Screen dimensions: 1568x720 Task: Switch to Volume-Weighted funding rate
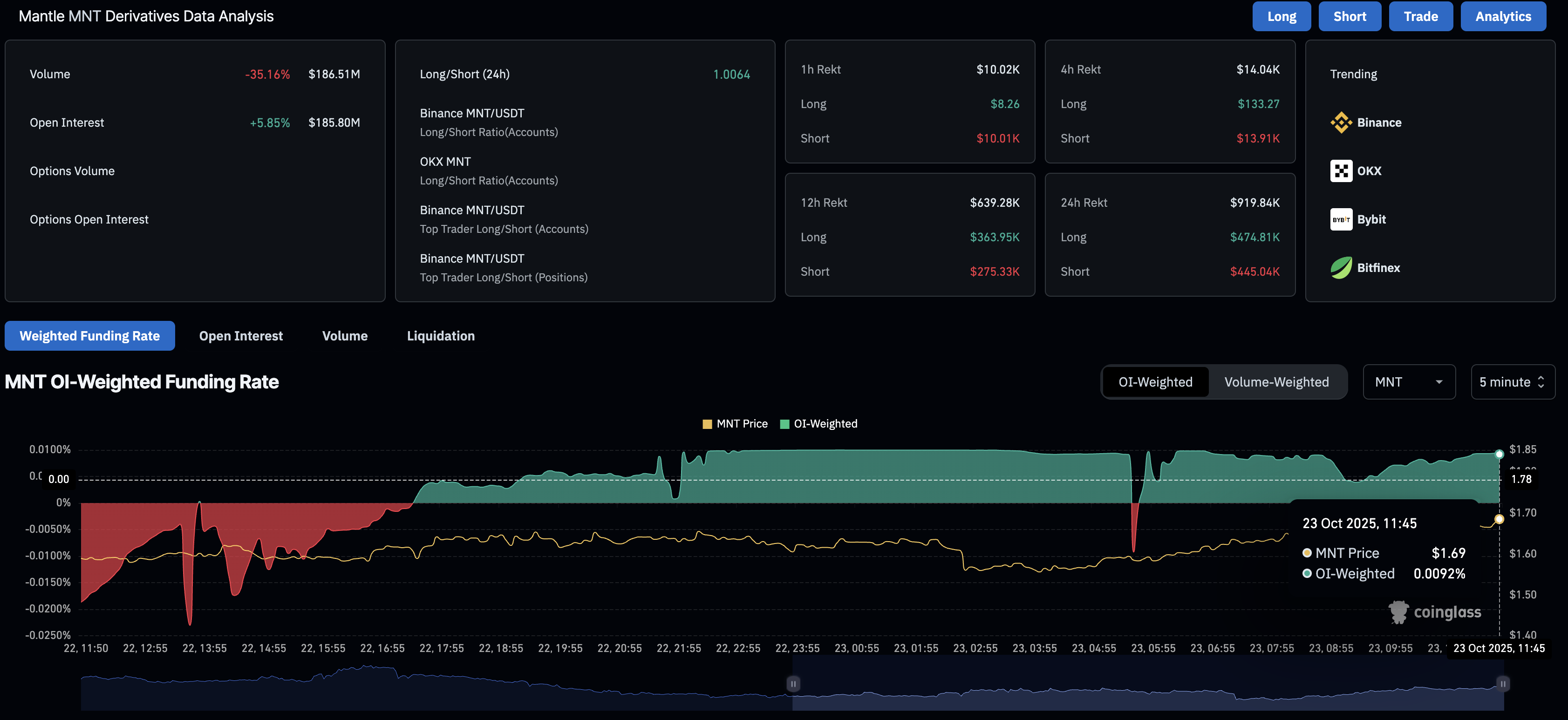(x=1276, y=382)
